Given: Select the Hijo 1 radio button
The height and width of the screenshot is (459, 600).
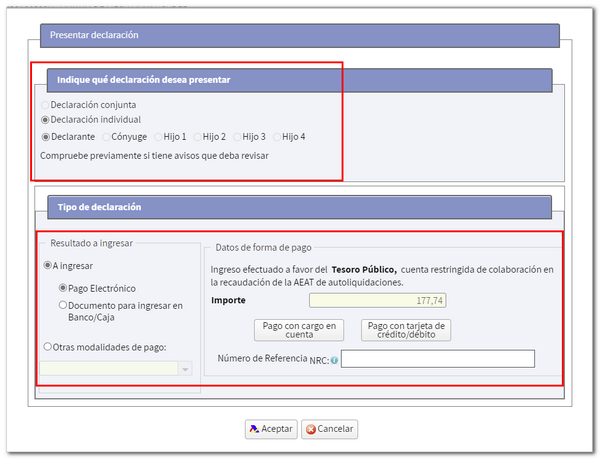Looking at the screenshot, I should (158, 137).
